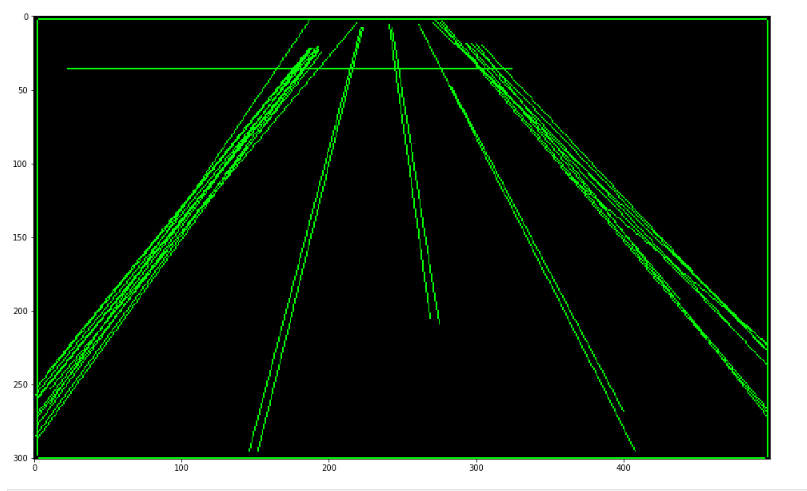Click the y-axis tick label 300
The height and width of the screenshot is (491, 807).
coord(21,459)
